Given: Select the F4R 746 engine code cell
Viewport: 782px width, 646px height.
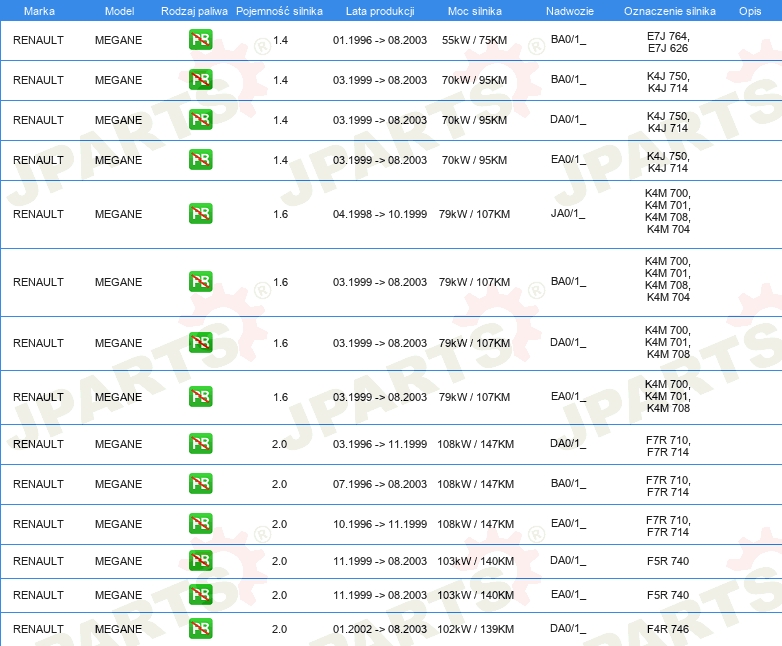Looking at the screenshot, I should (668, 629).
